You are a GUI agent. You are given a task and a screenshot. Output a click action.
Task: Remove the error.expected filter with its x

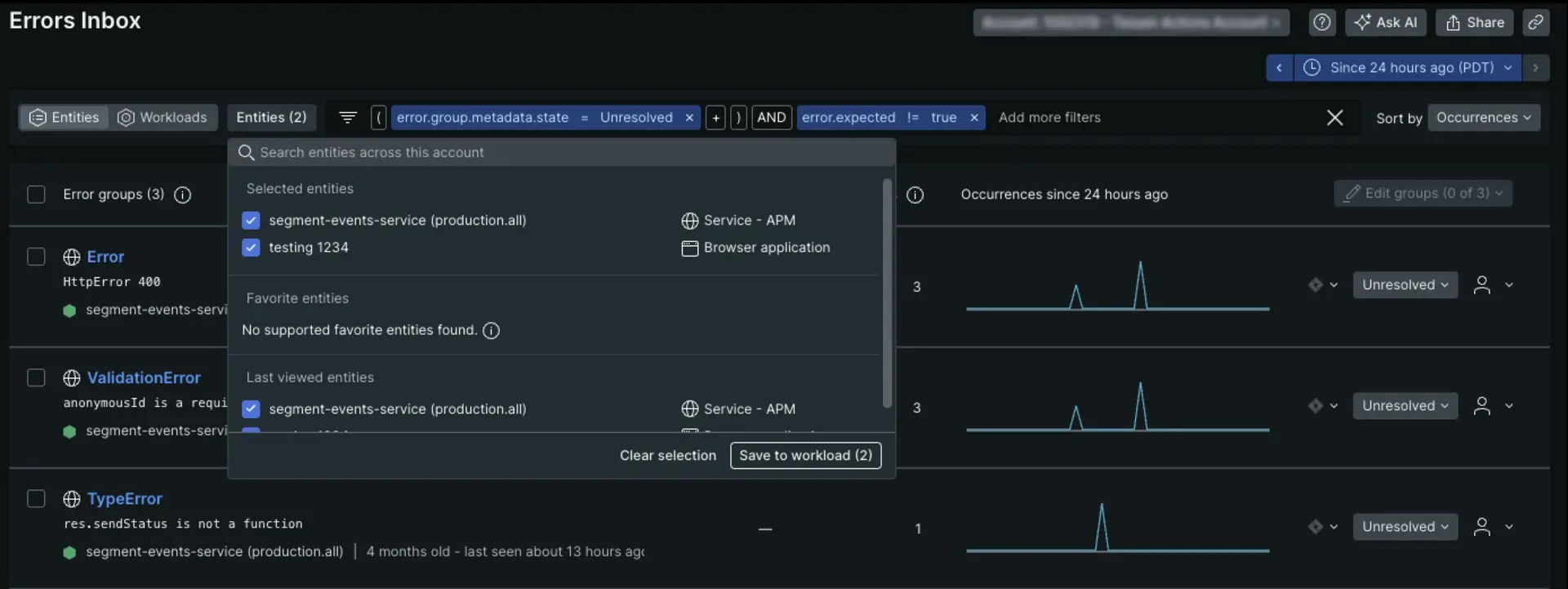click(x=973, y=118)
